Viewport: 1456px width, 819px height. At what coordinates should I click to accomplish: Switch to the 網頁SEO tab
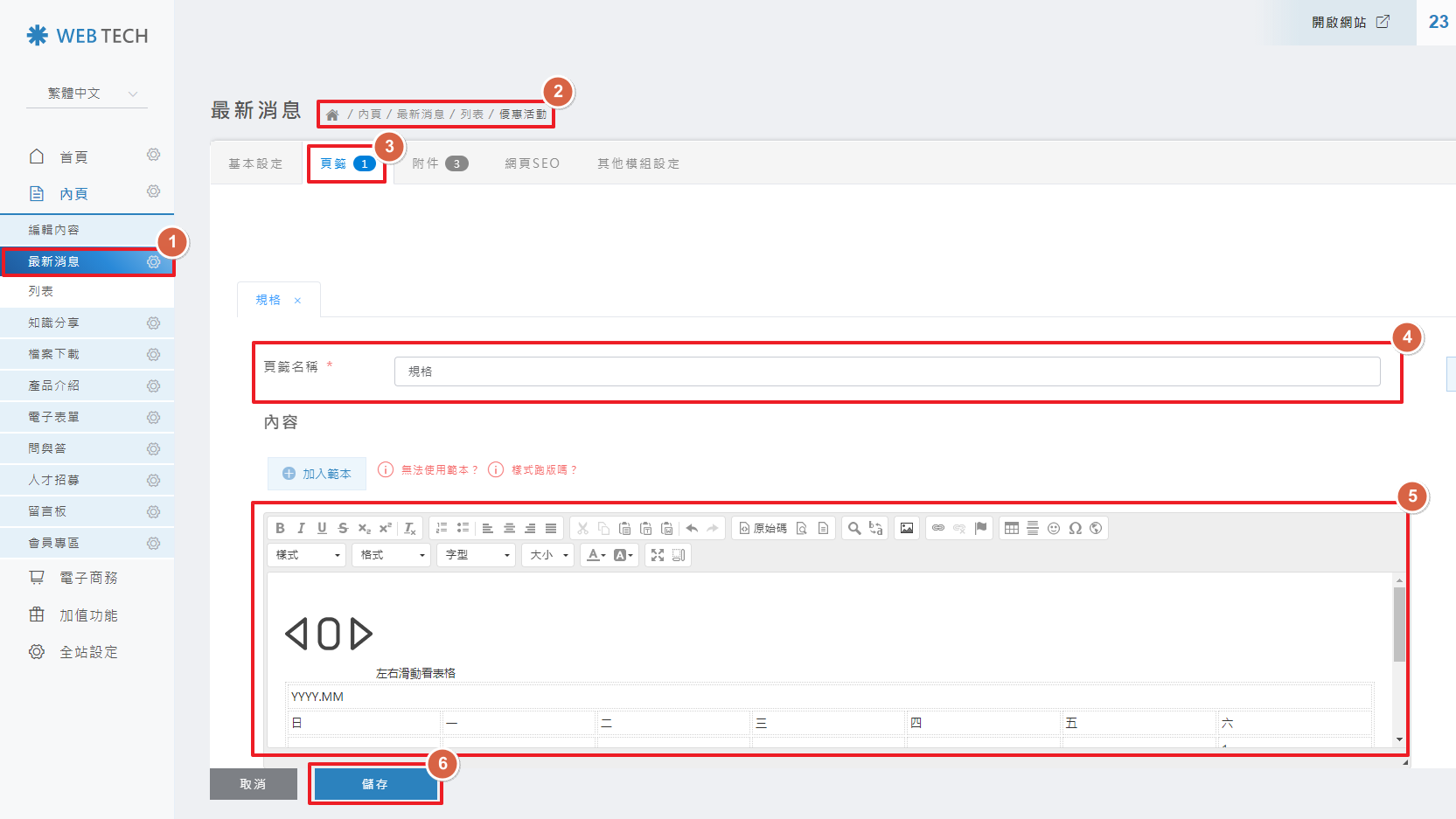[532, 163]
